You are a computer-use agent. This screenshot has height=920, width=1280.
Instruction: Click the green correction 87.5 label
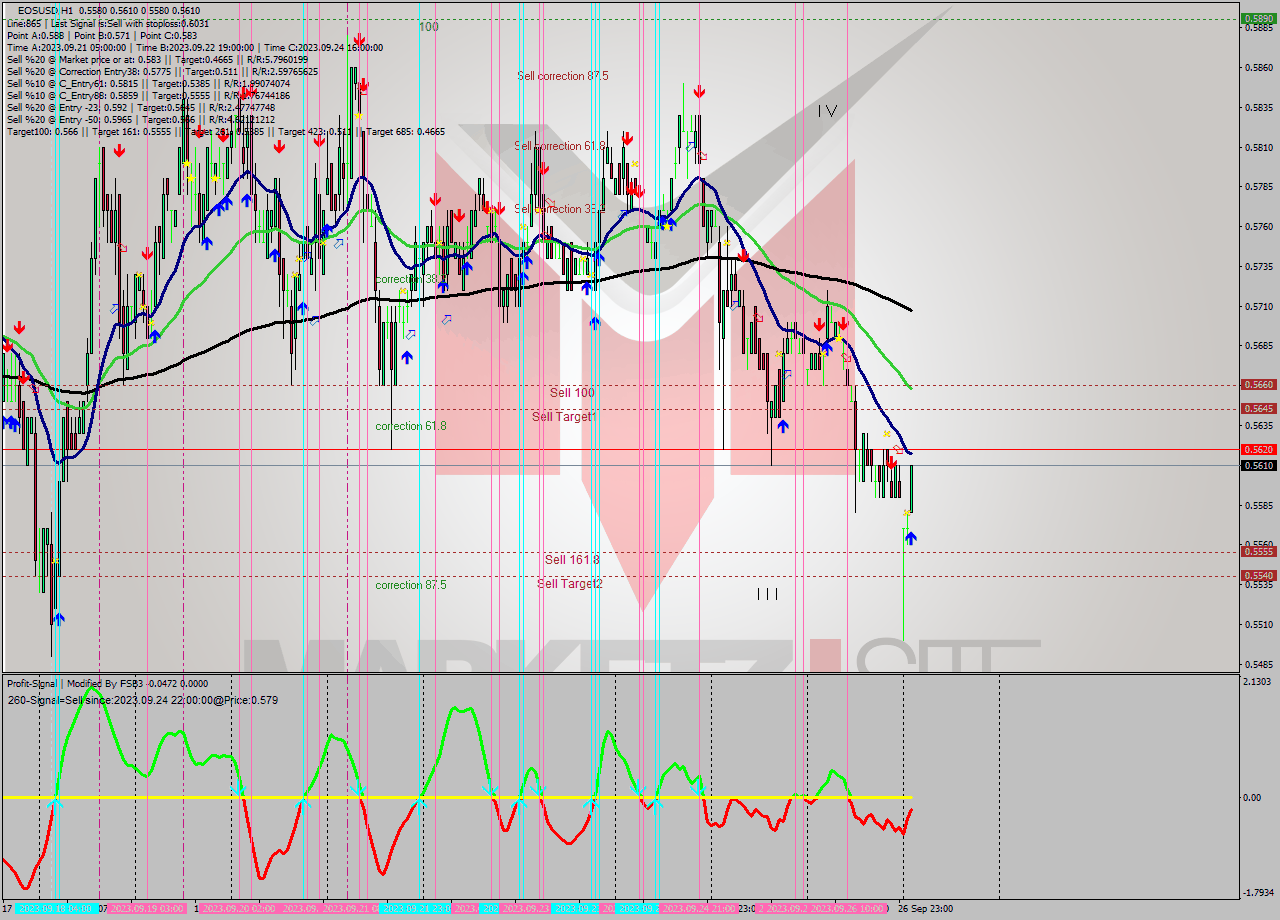(411, 585)
